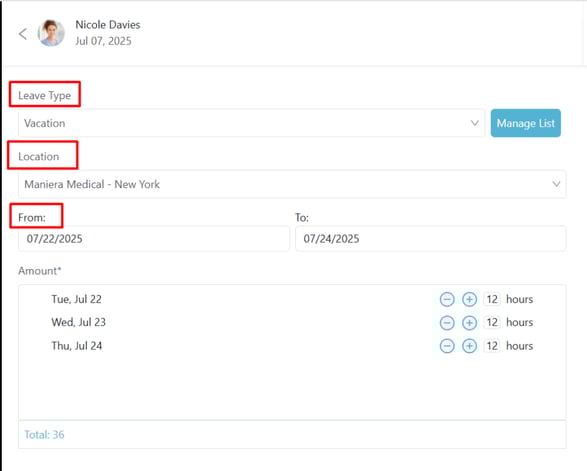Decrease hours for Thu, Jul 24
Viewport: 587px width, 471px height.
pyautogui.click(x=447, y=346)
